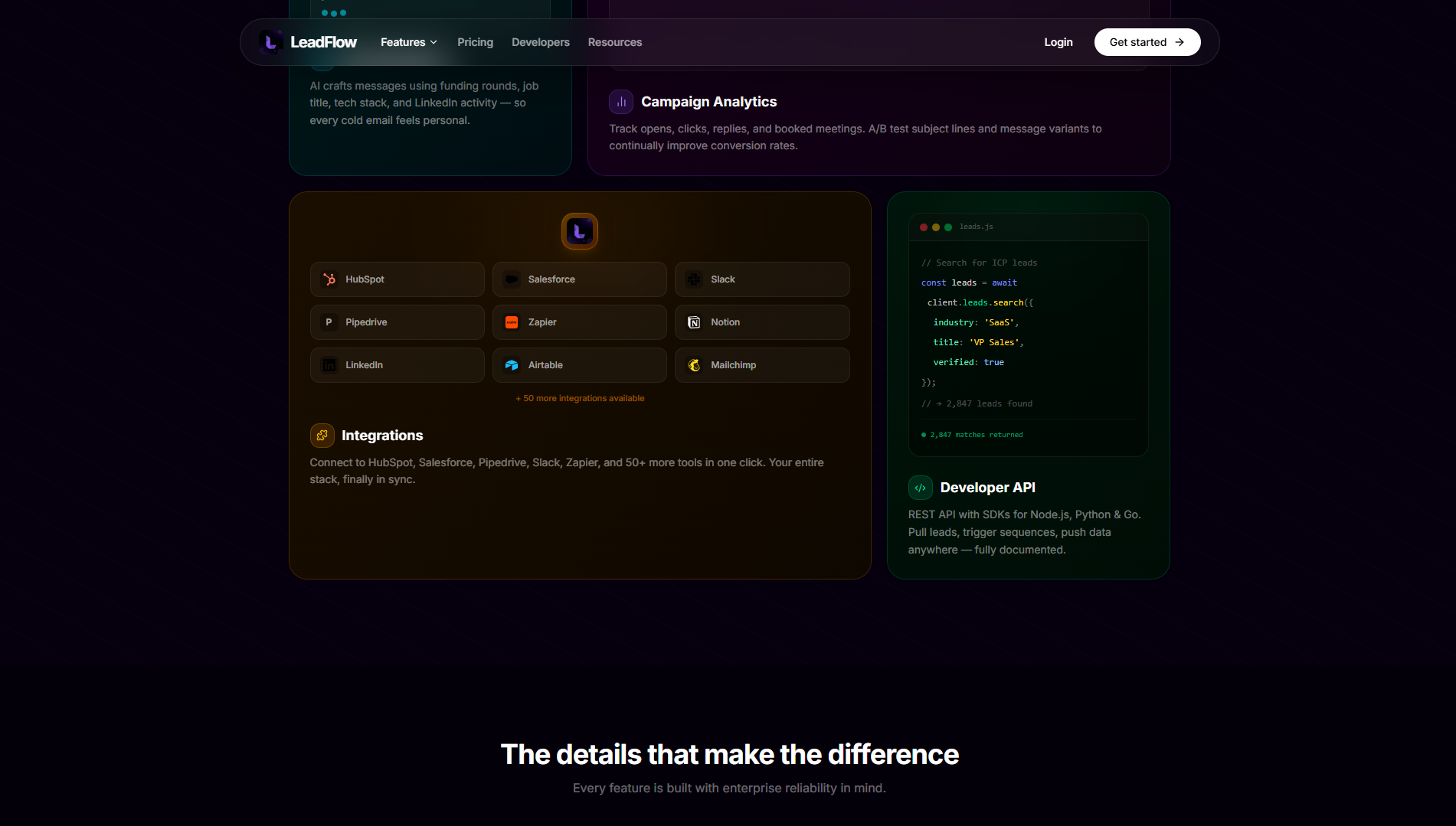Open the Resources nav link

point(615,42)
